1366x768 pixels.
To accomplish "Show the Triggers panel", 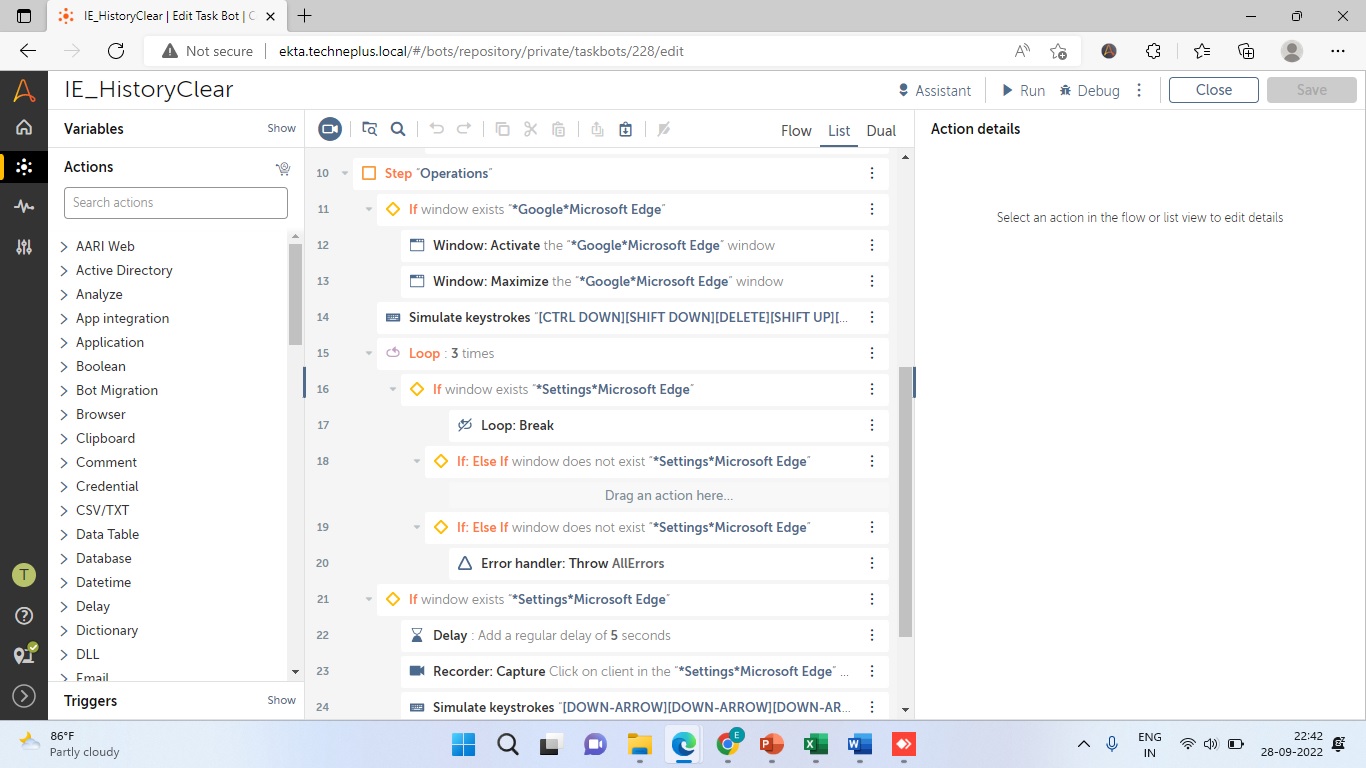I will tap(281, 701).
